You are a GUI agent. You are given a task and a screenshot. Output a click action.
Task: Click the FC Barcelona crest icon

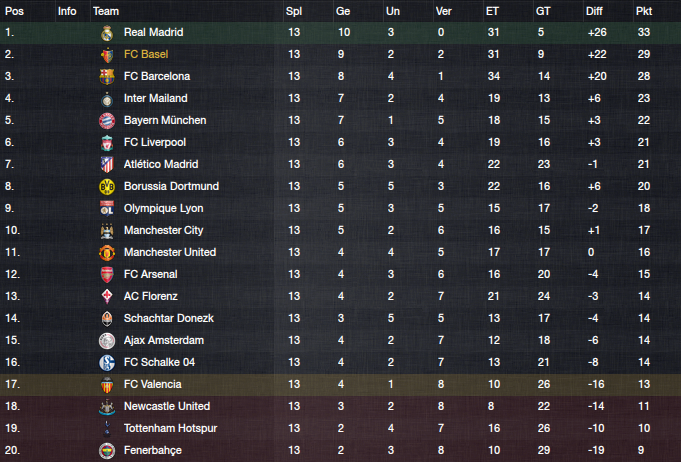coord(107,77)
